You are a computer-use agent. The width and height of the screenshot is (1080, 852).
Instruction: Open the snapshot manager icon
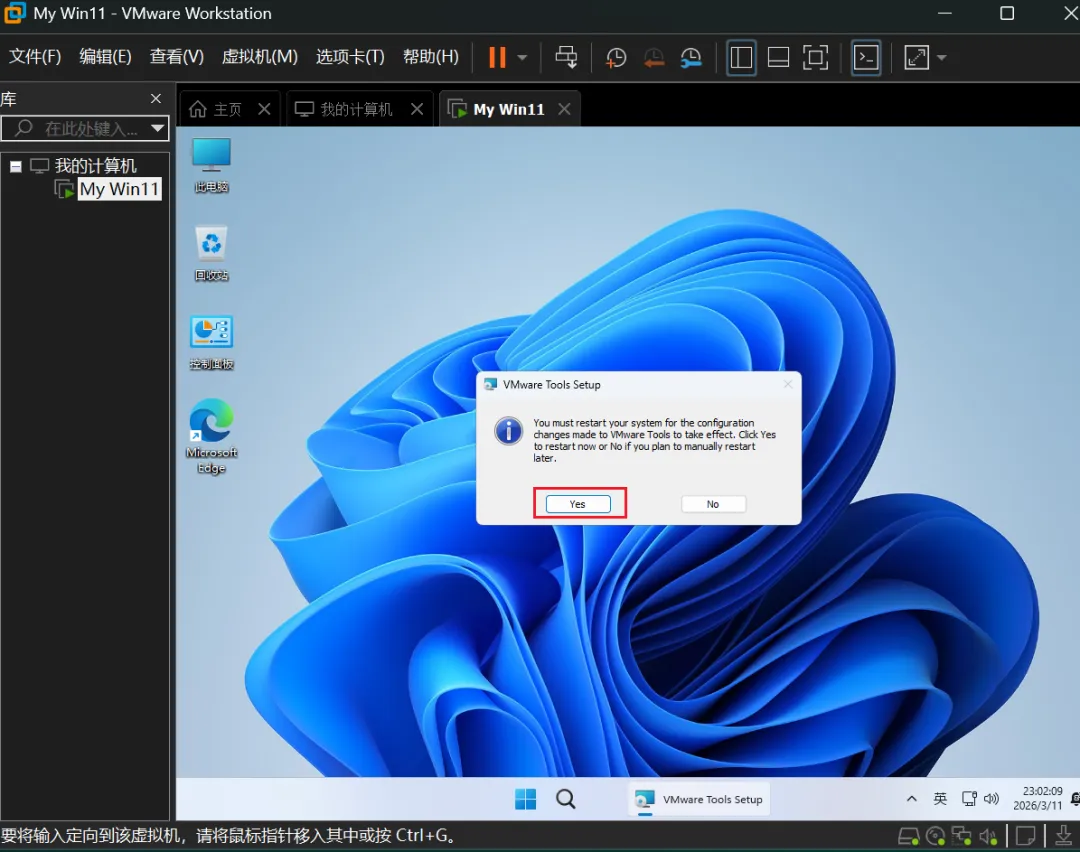click(691, 58)
